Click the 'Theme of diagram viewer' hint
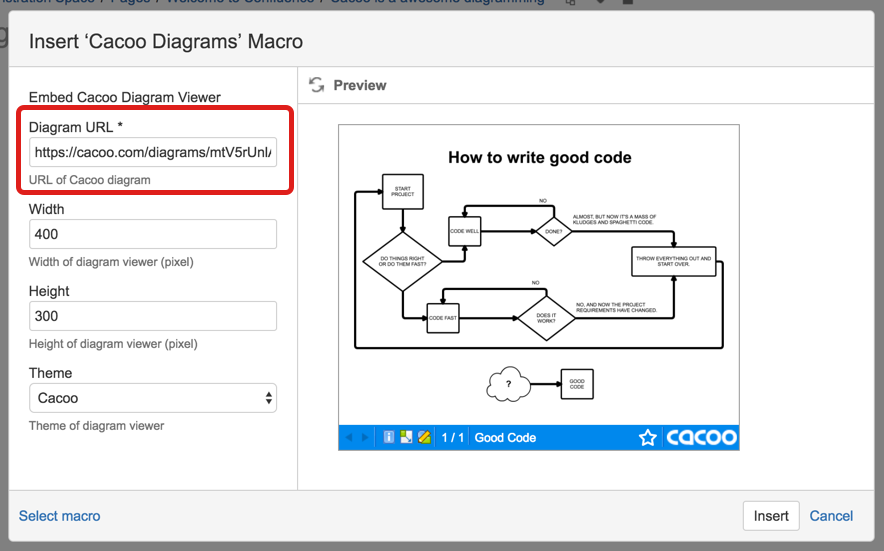This screenshot has height=551, width=884. (x=96, y=426)
